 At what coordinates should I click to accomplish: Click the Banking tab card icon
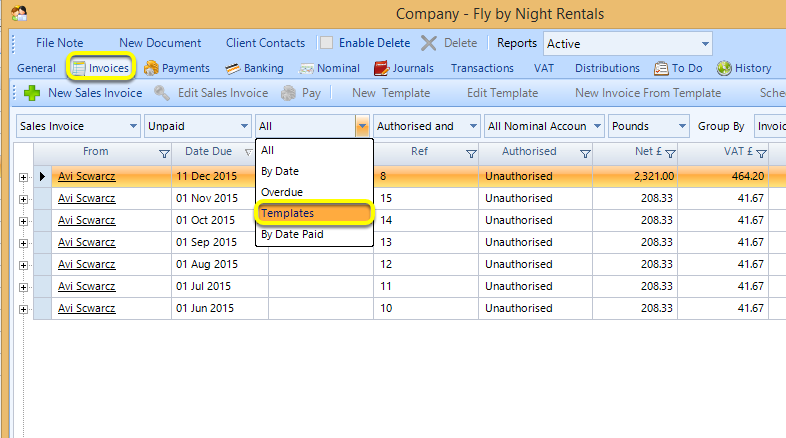click(x=233, y=68)
